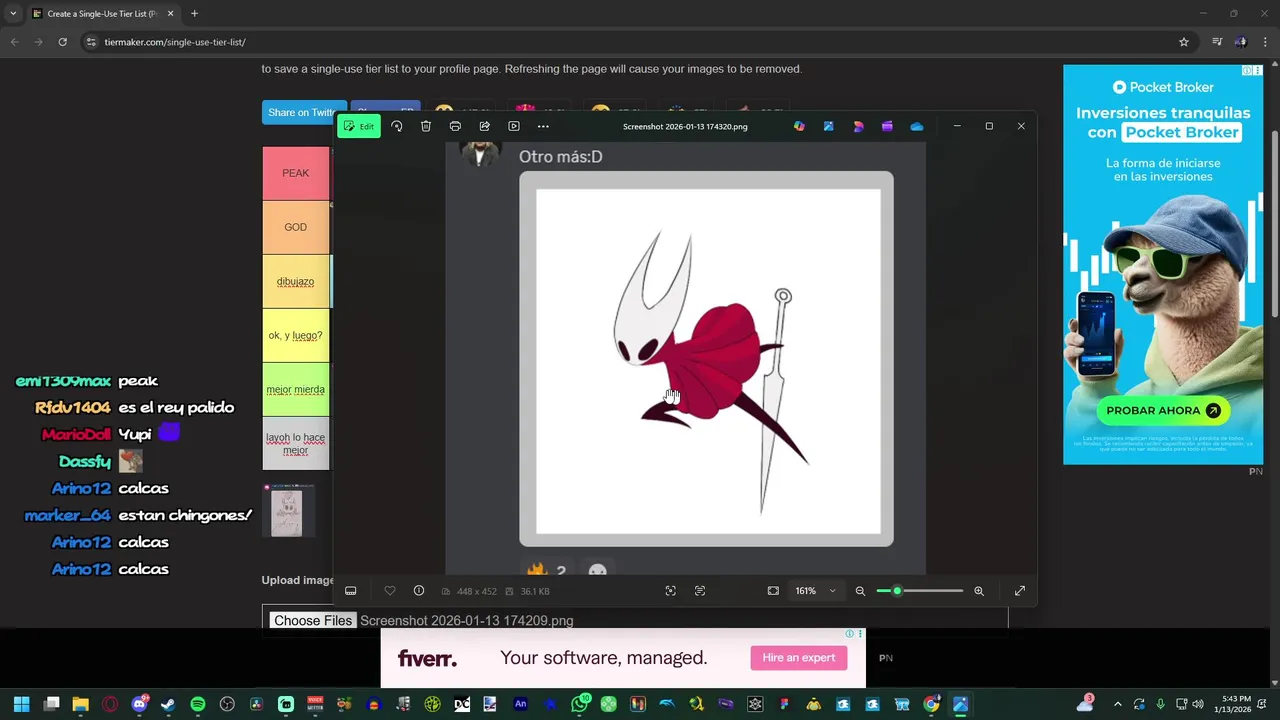Open Google Chrome from the taskbar
This screenshot has height=720, width=1280.
point(931,705)
